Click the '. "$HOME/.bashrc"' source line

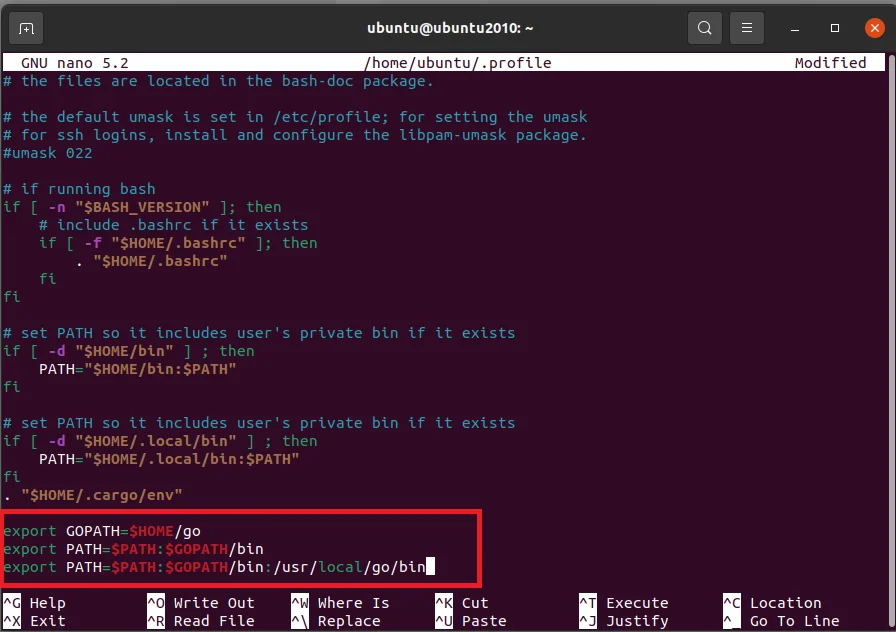151,261
